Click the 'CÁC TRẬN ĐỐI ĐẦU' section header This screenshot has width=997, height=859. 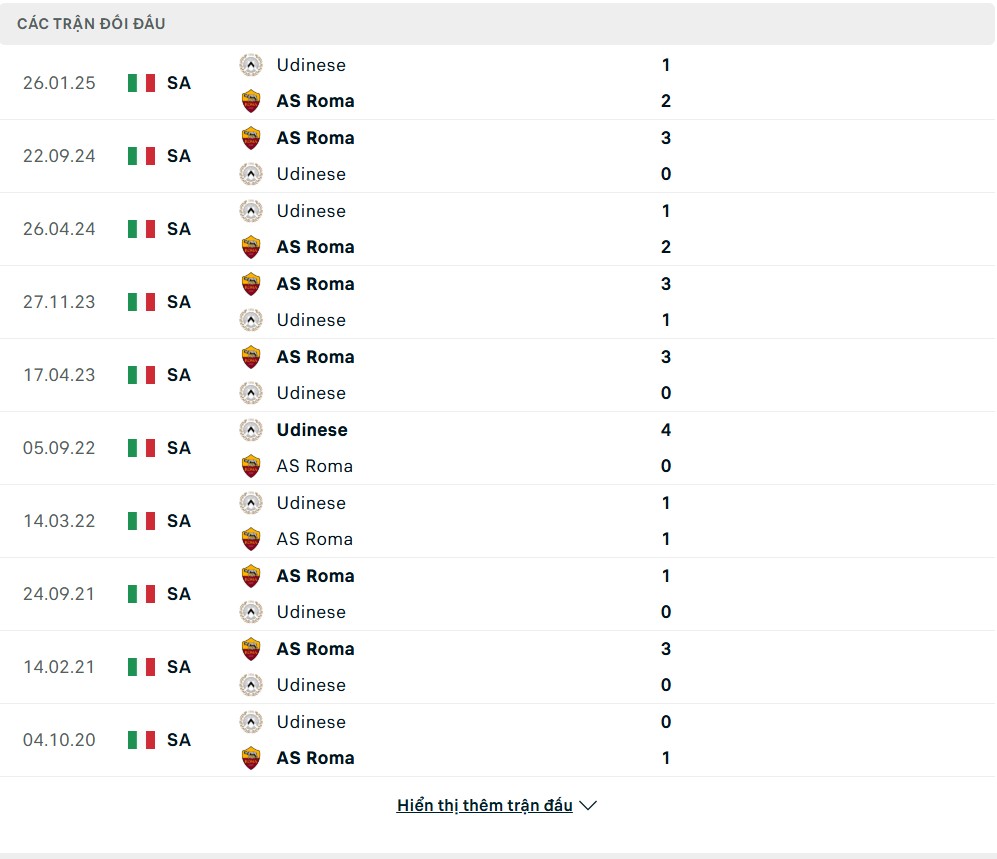click(91, 23)
